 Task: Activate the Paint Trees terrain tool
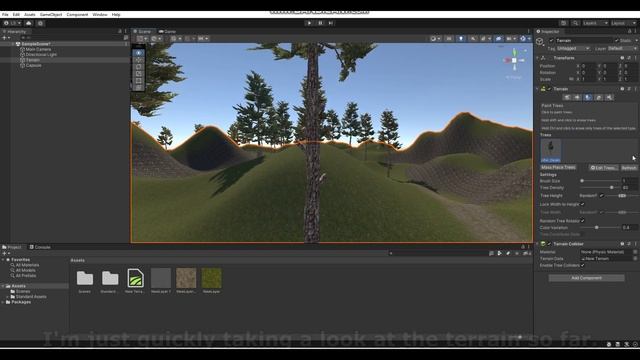[x=588, y=97]
